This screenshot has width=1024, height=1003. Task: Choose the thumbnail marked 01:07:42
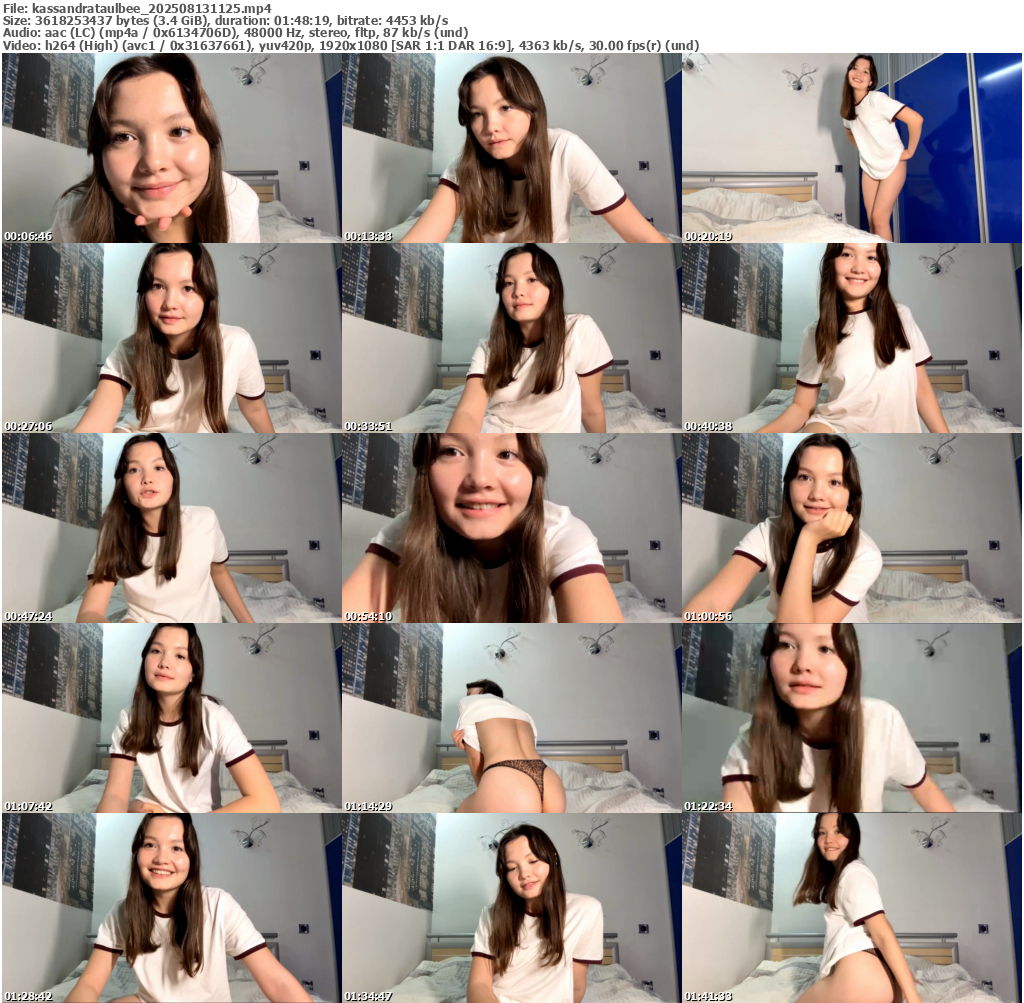171,718
